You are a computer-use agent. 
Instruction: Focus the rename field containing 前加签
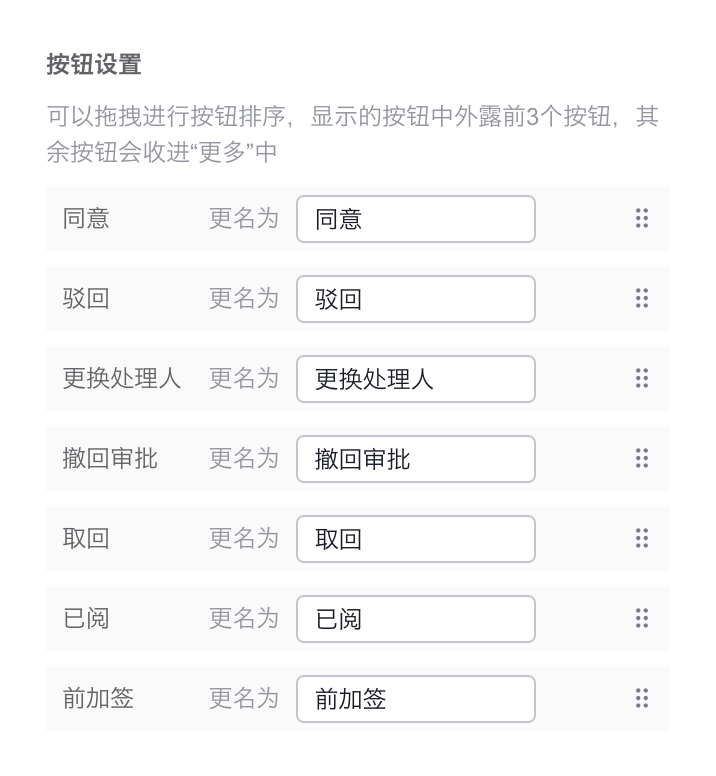416,699
